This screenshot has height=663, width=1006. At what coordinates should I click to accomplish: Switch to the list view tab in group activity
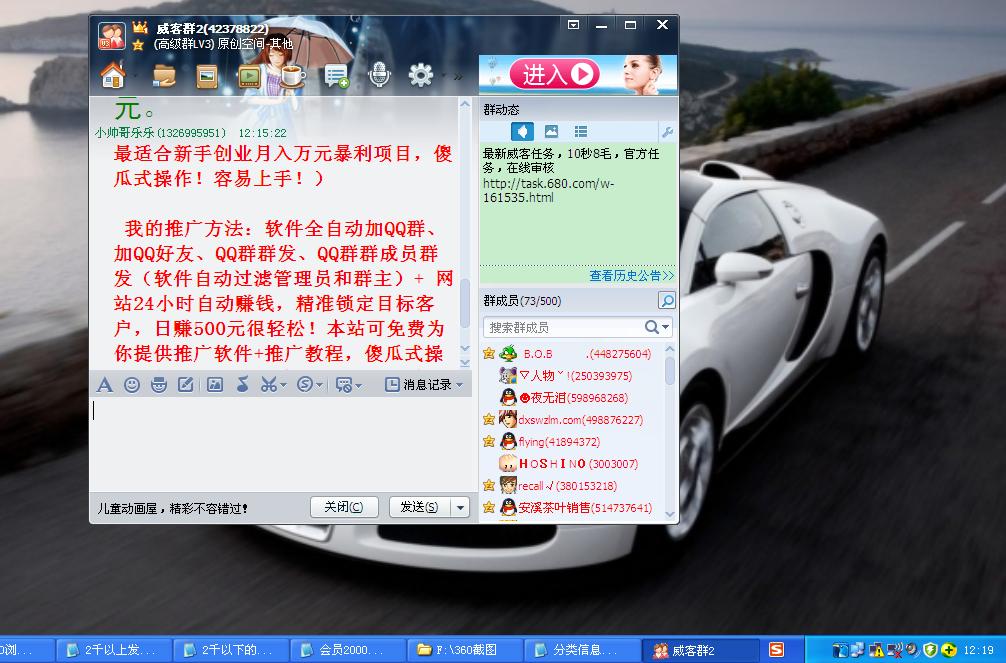point(580,132)
